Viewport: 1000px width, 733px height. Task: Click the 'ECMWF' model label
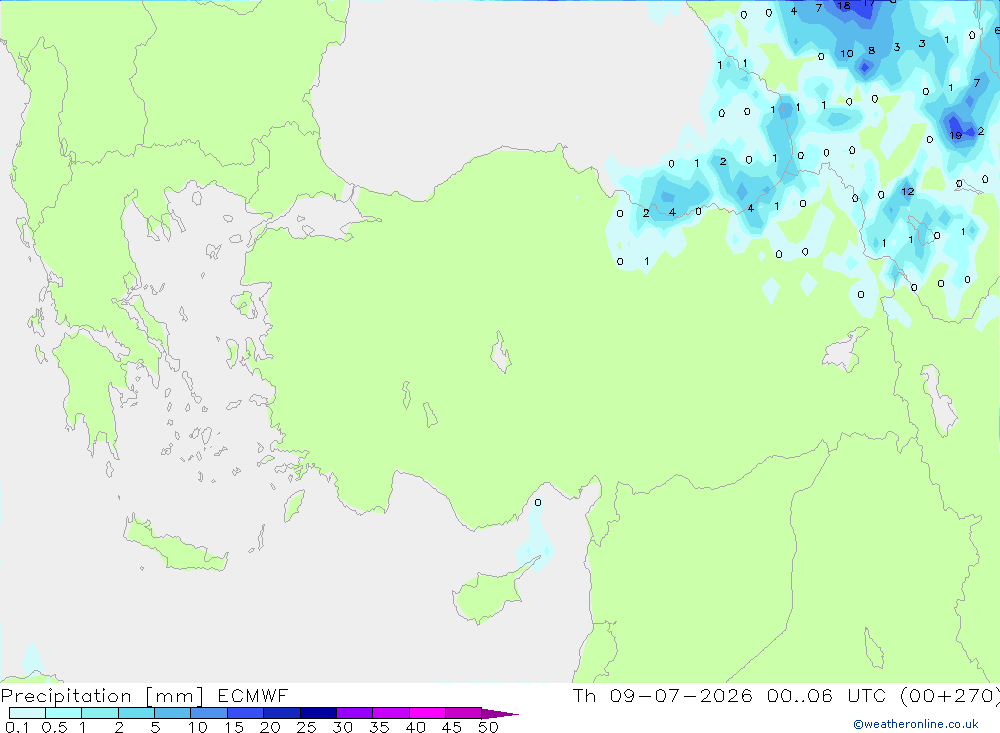tap(253, 695)
